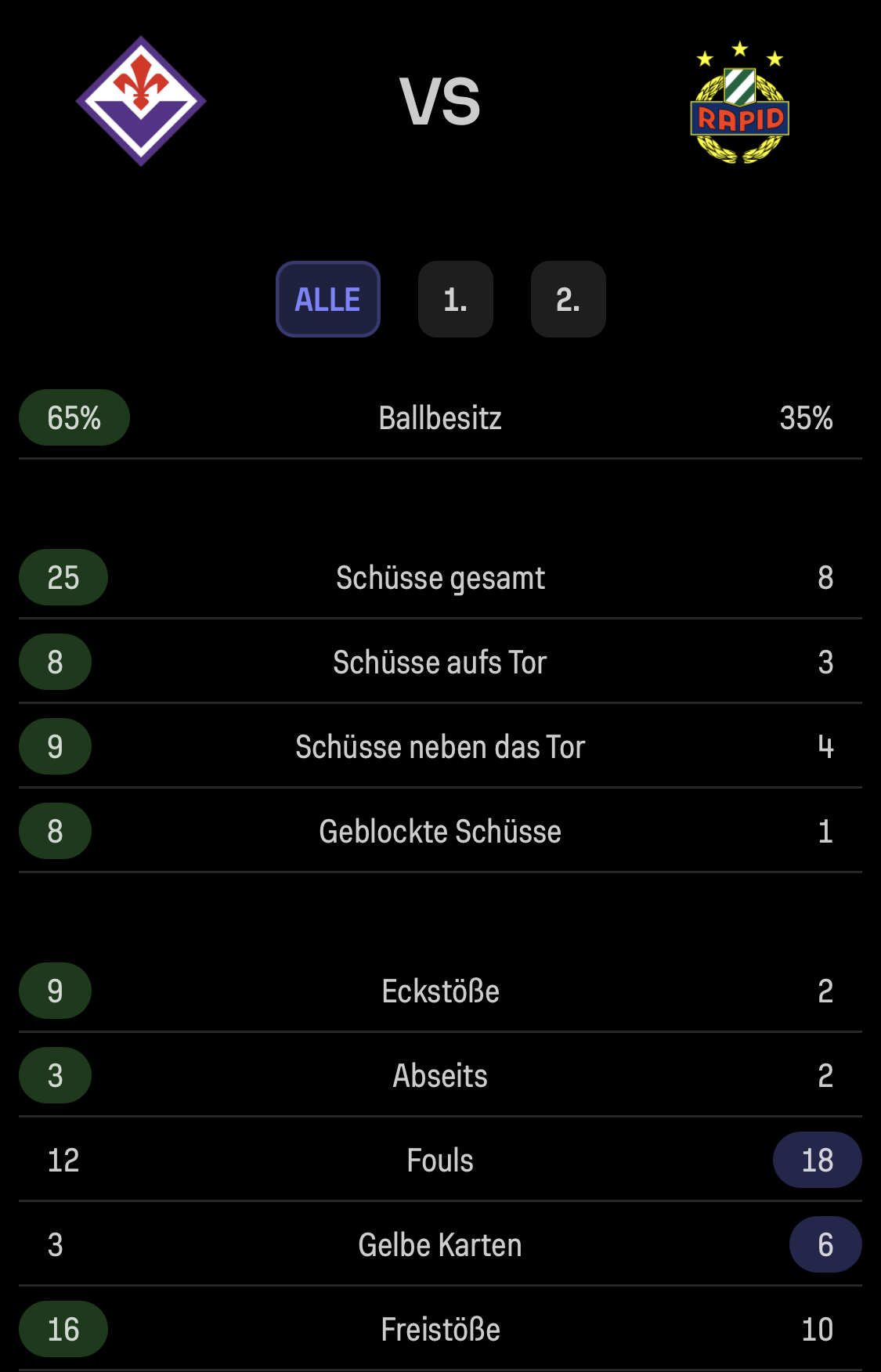Screen dimensions: 881x1372
Task: Switch to first half stats tab
Action: click(x=456, y=299)
